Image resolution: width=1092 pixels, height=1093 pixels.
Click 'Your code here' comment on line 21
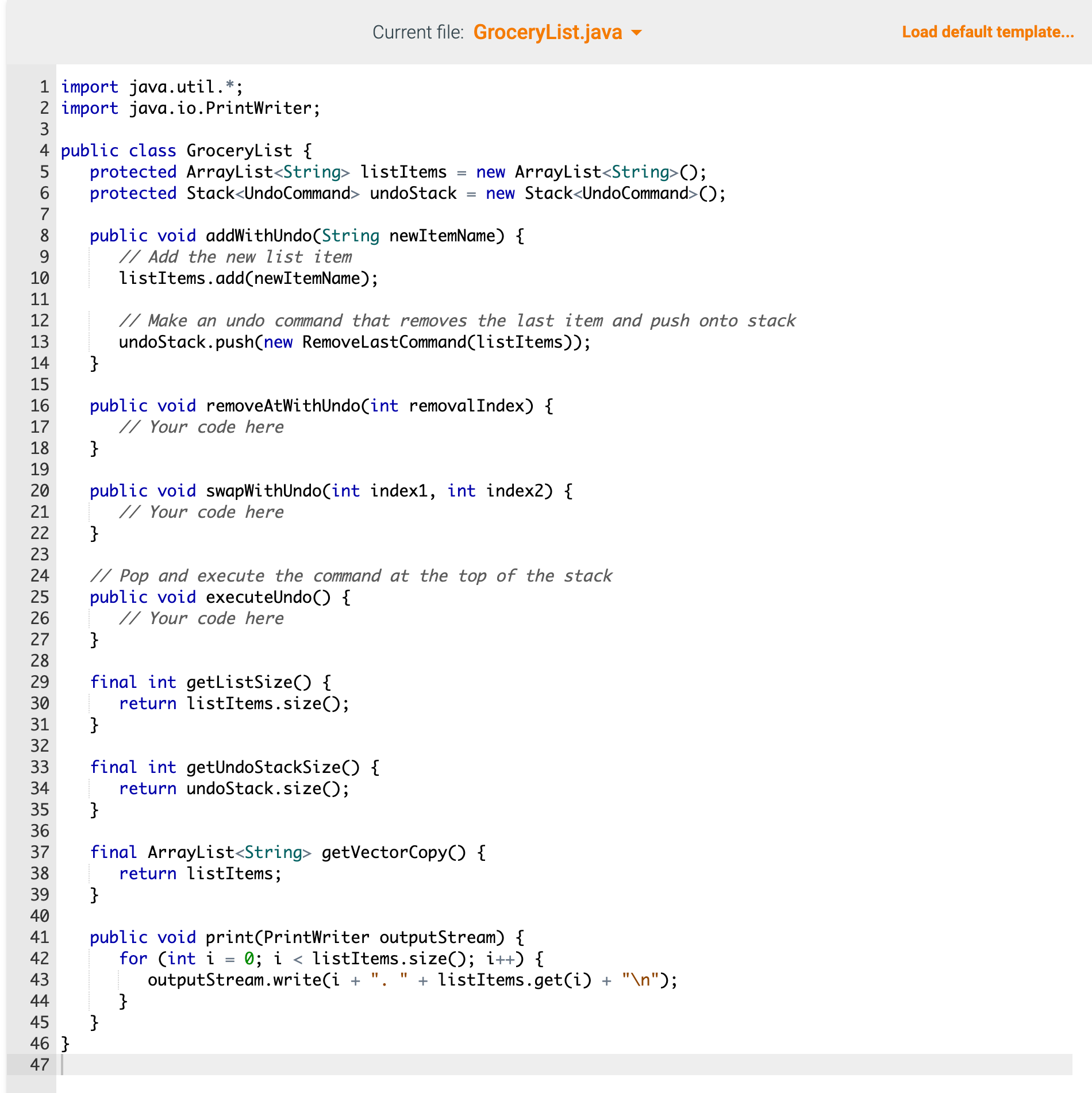pyautogui.click(x=201, y=512)
